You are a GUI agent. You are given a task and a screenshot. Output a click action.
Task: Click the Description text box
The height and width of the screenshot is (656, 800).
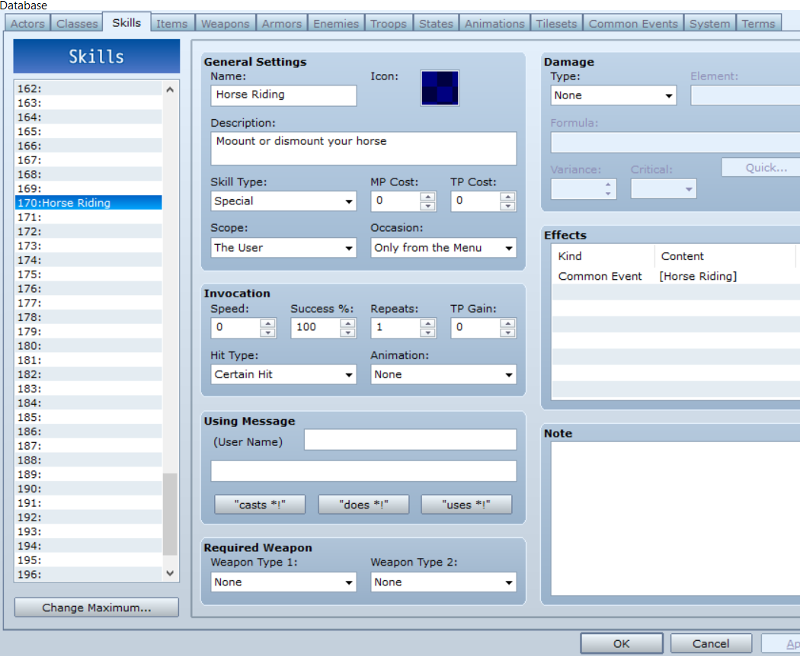[363, 148]
